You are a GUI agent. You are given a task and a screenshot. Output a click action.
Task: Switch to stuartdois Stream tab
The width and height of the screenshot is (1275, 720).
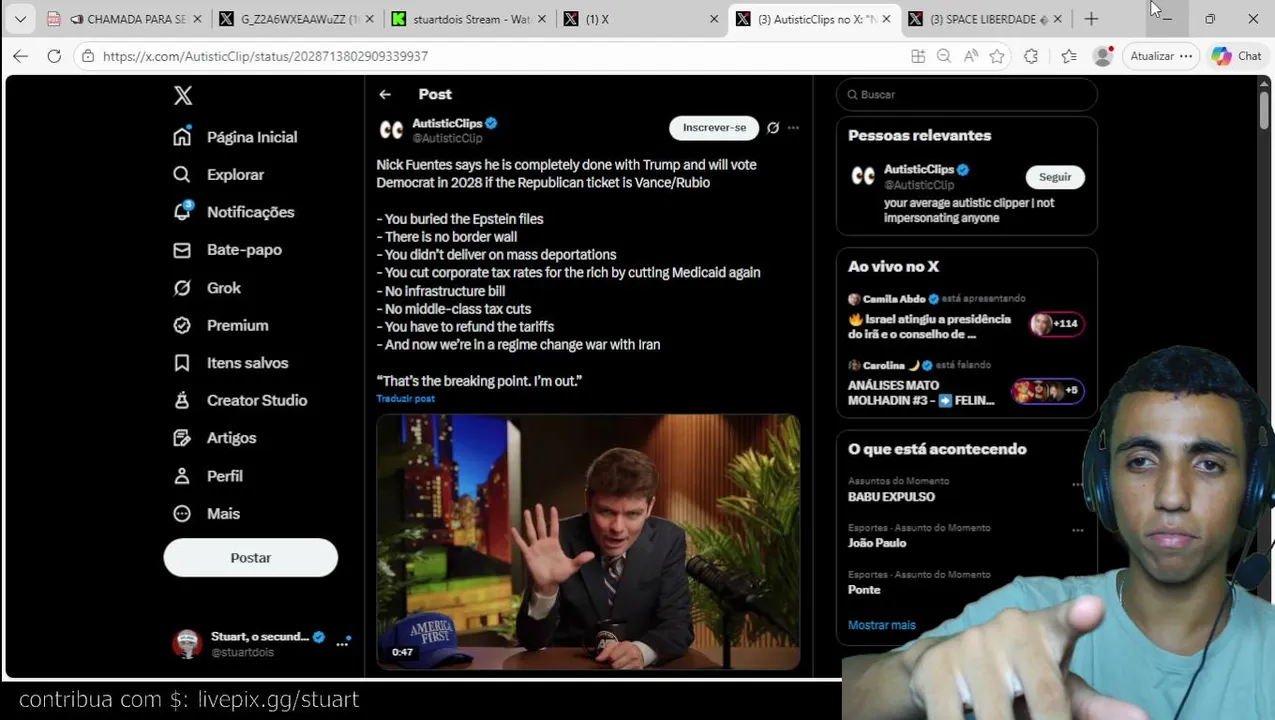[470, 19]
